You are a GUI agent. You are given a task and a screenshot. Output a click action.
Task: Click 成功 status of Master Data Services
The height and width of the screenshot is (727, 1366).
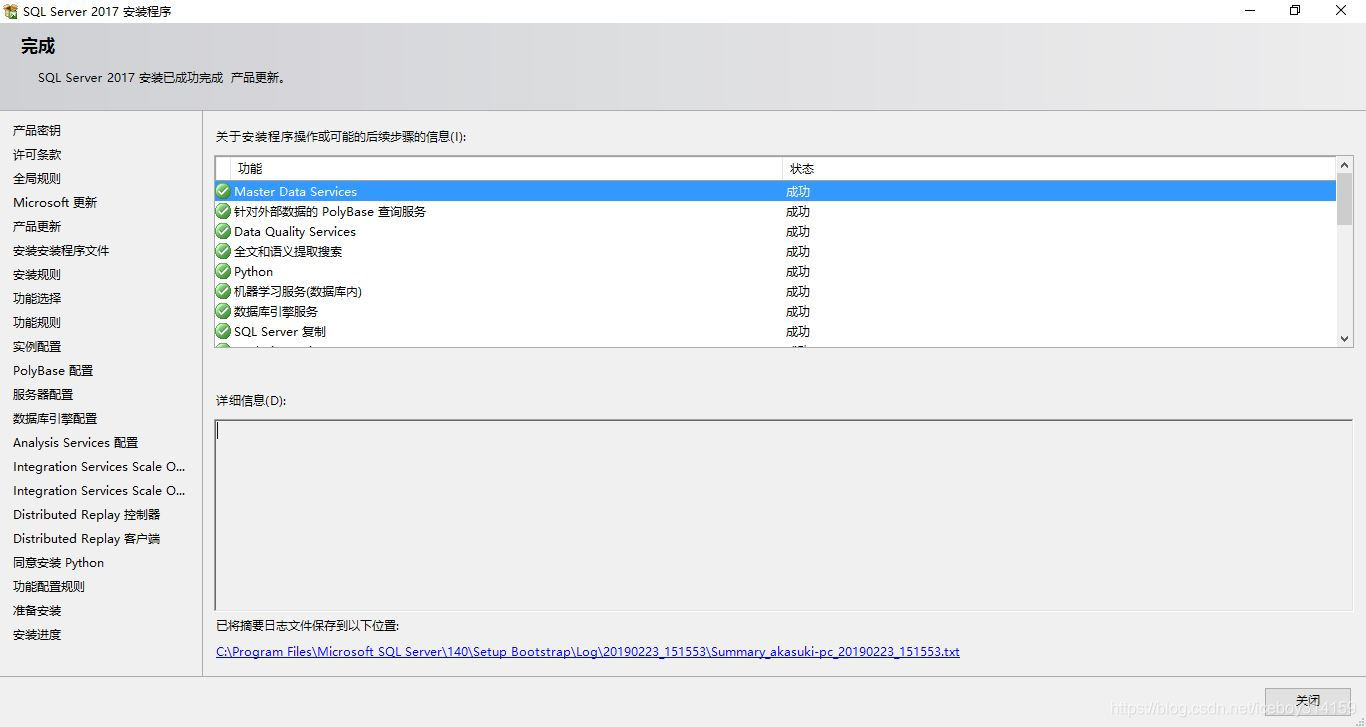click(798, 191)
